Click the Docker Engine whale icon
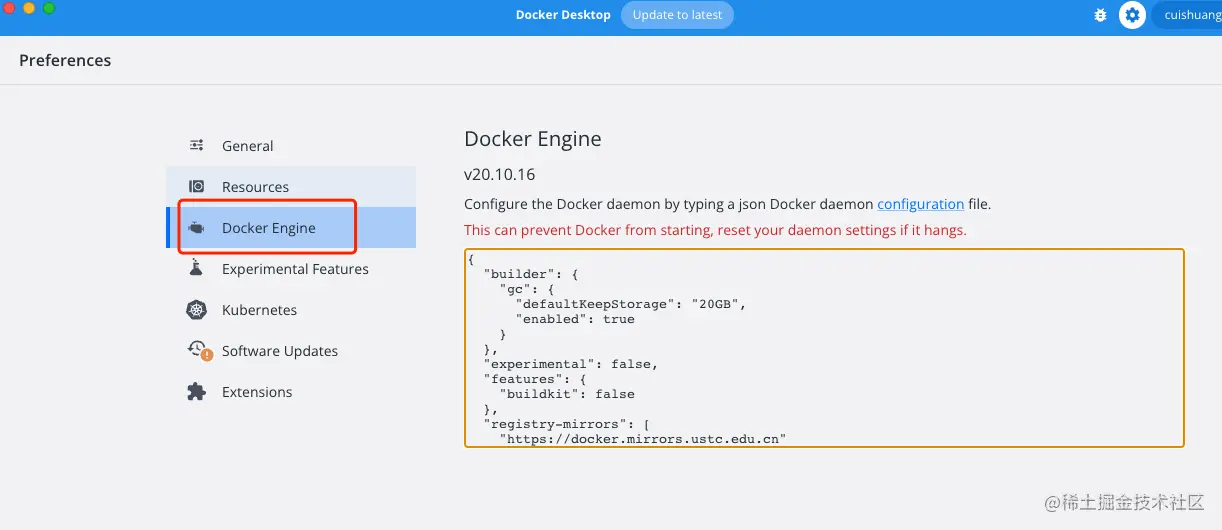Image resolution: width=1222 pixels, height=530 pixels. tap(197, 228)
